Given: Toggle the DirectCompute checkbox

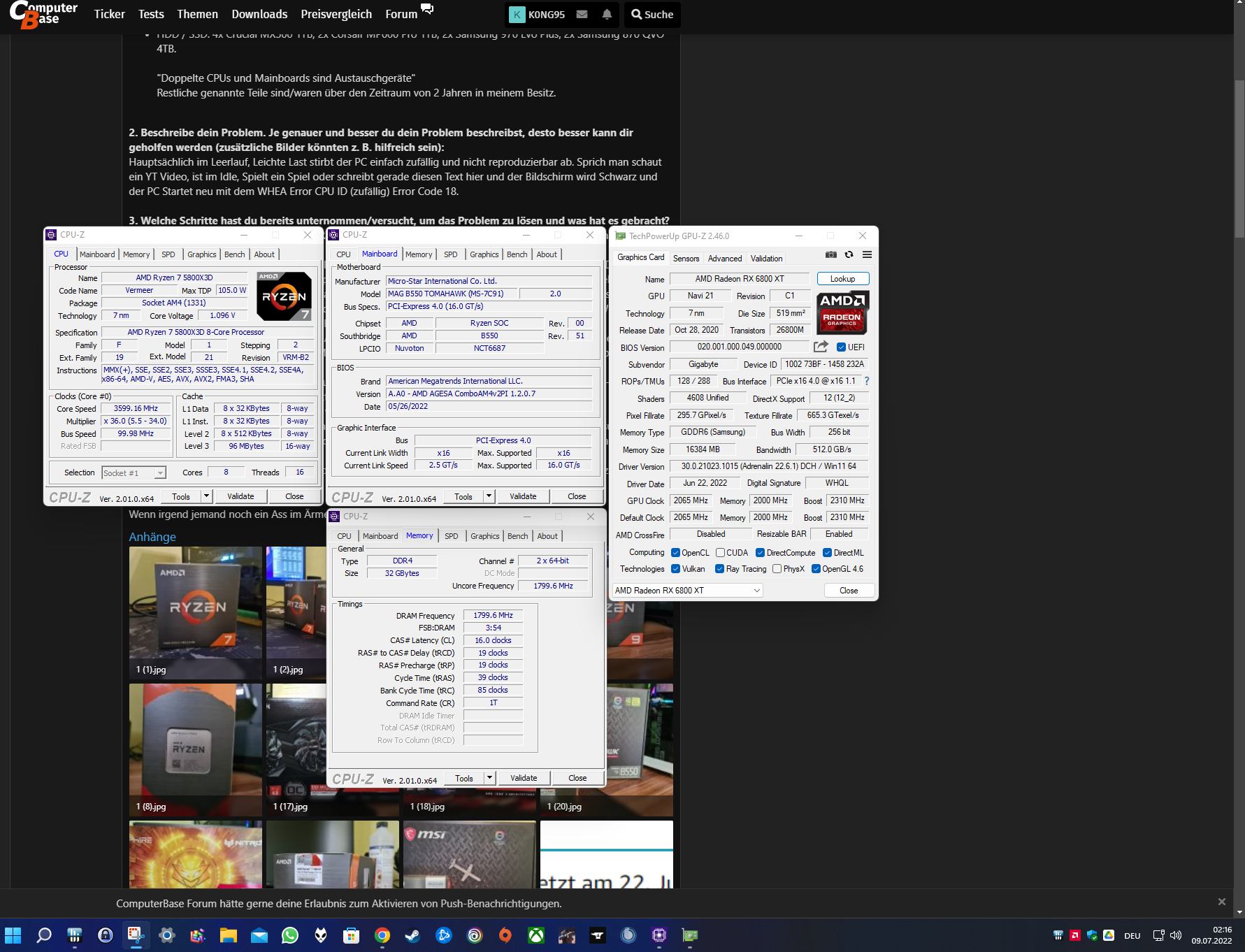Looking at the screenshot, I should click(760, 552).
